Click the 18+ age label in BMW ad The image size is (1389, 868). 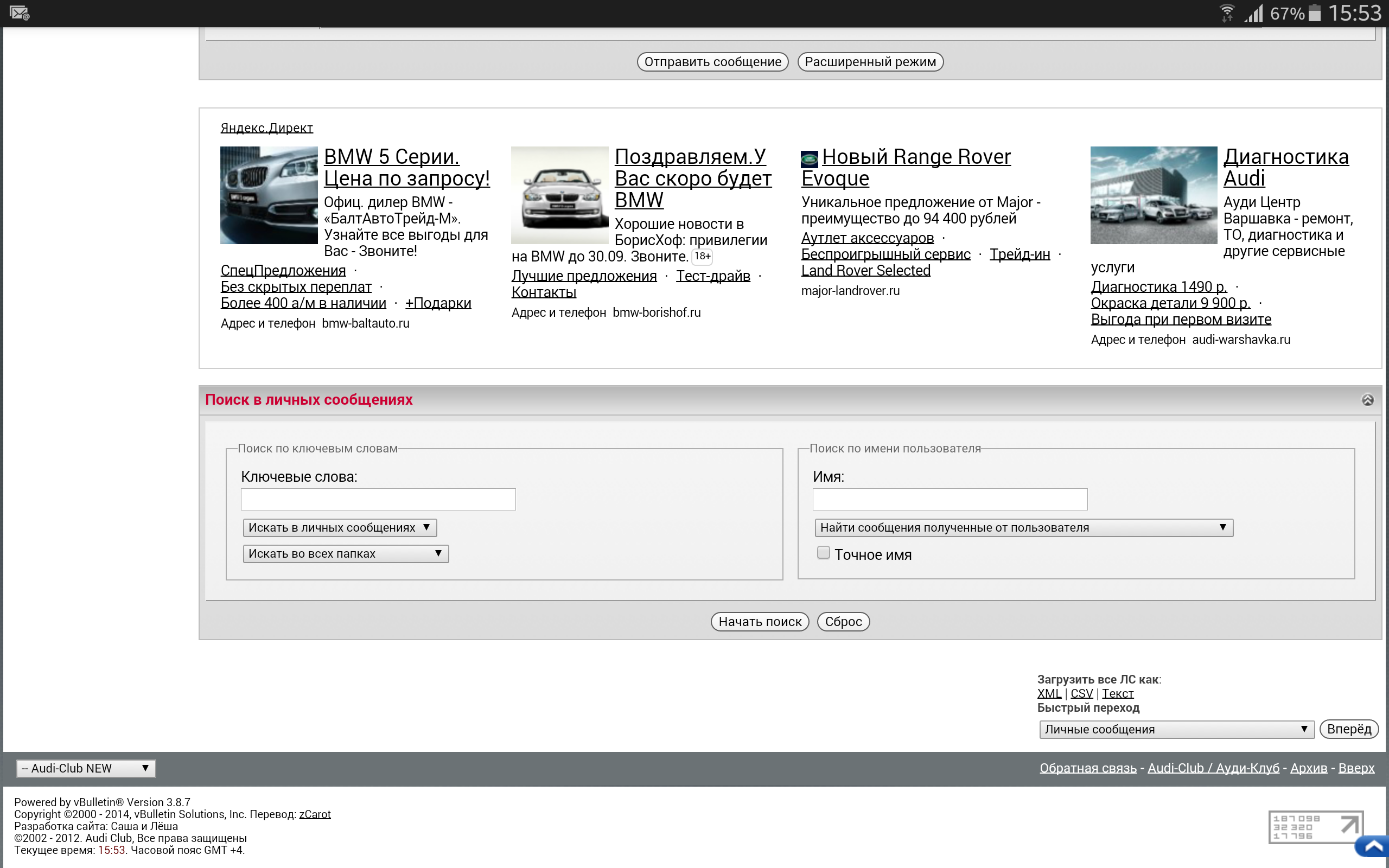(703, 256)
